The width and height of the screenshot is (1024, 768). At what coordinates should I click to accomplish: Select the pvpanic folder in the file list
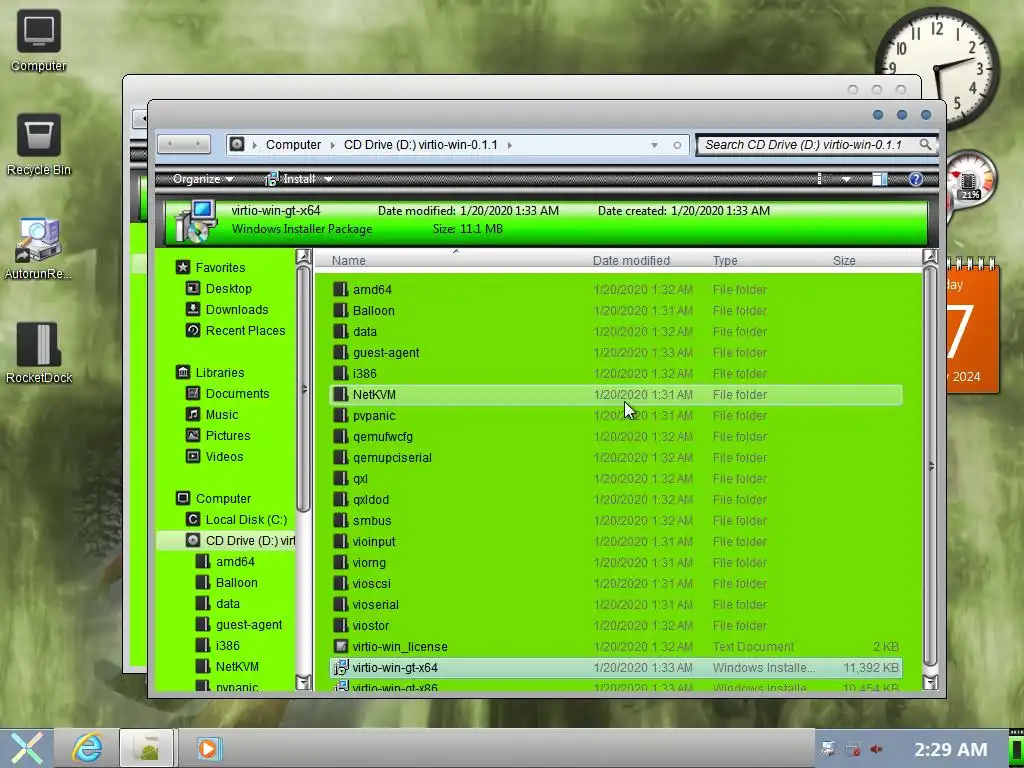(616, 415)
